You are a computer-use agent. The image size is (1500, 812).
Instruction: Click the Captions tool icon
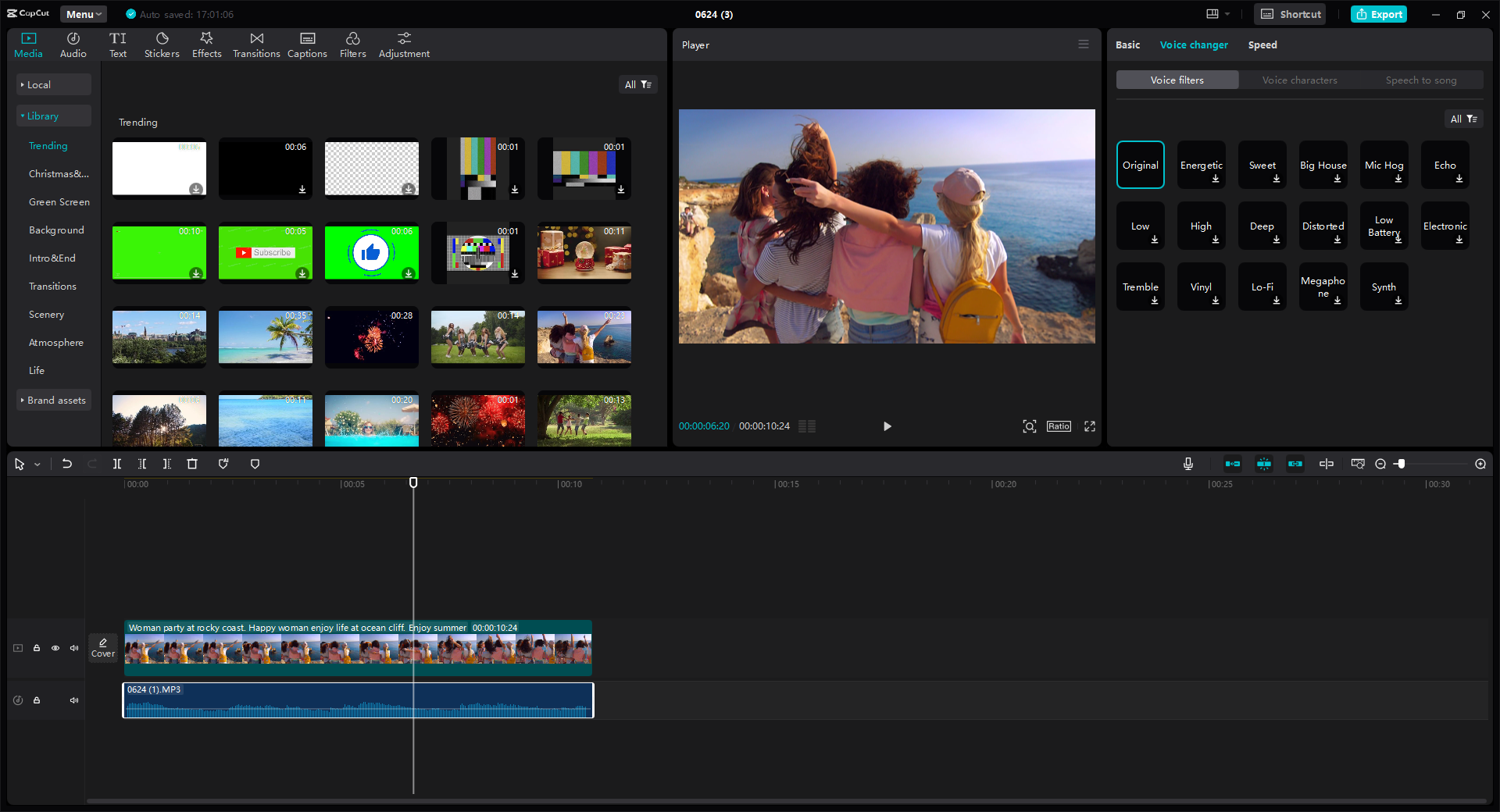pos(307,45)
